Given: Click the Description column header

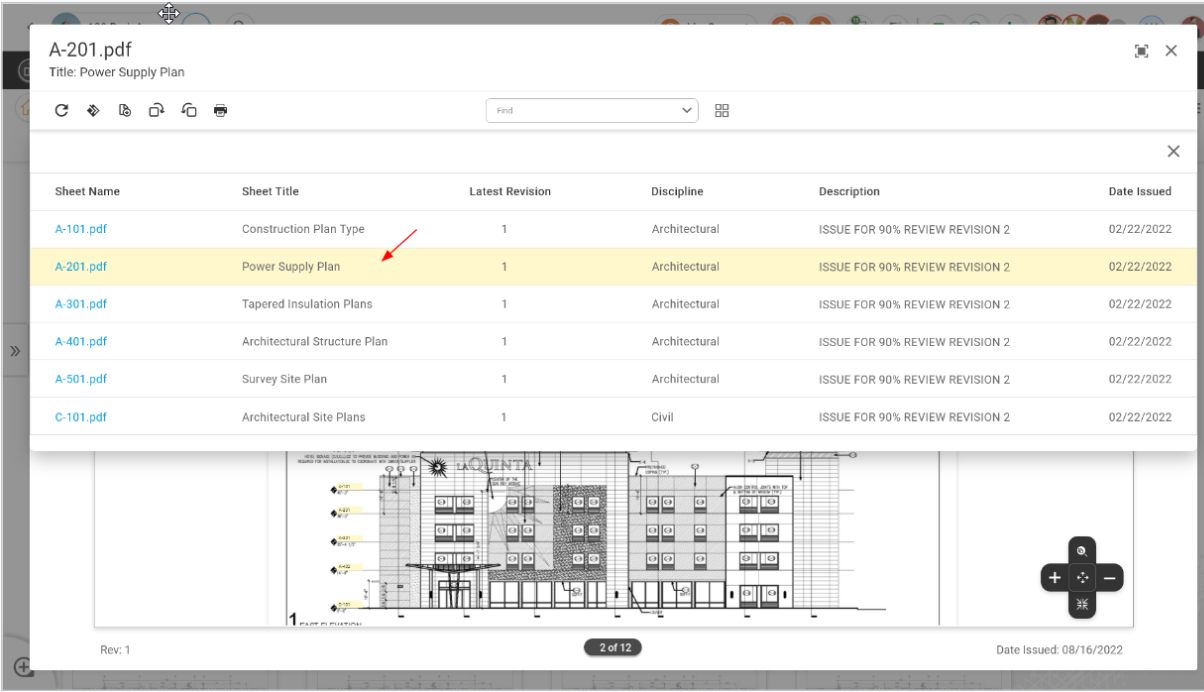Looking at the screenshot, I should point(849,191).
